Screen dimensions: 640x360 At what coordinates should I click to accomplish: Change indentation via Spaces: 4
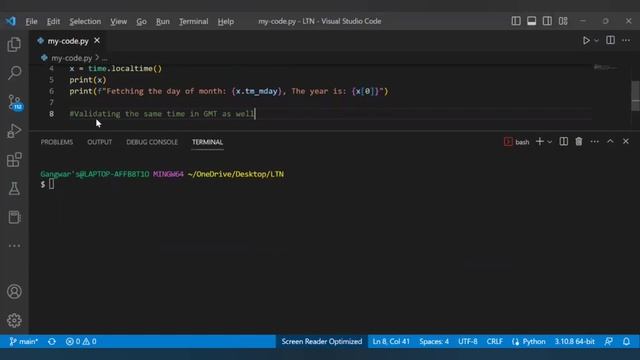tap(434, 341)
